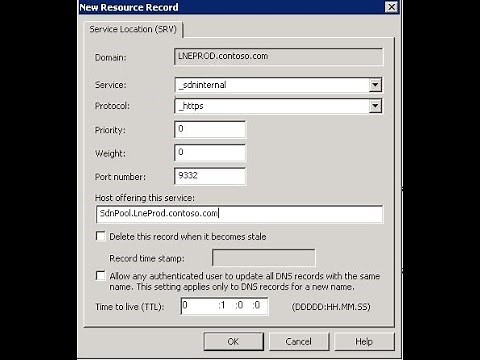
Task: Click the Priority input field
Action: tap(210, 129)
